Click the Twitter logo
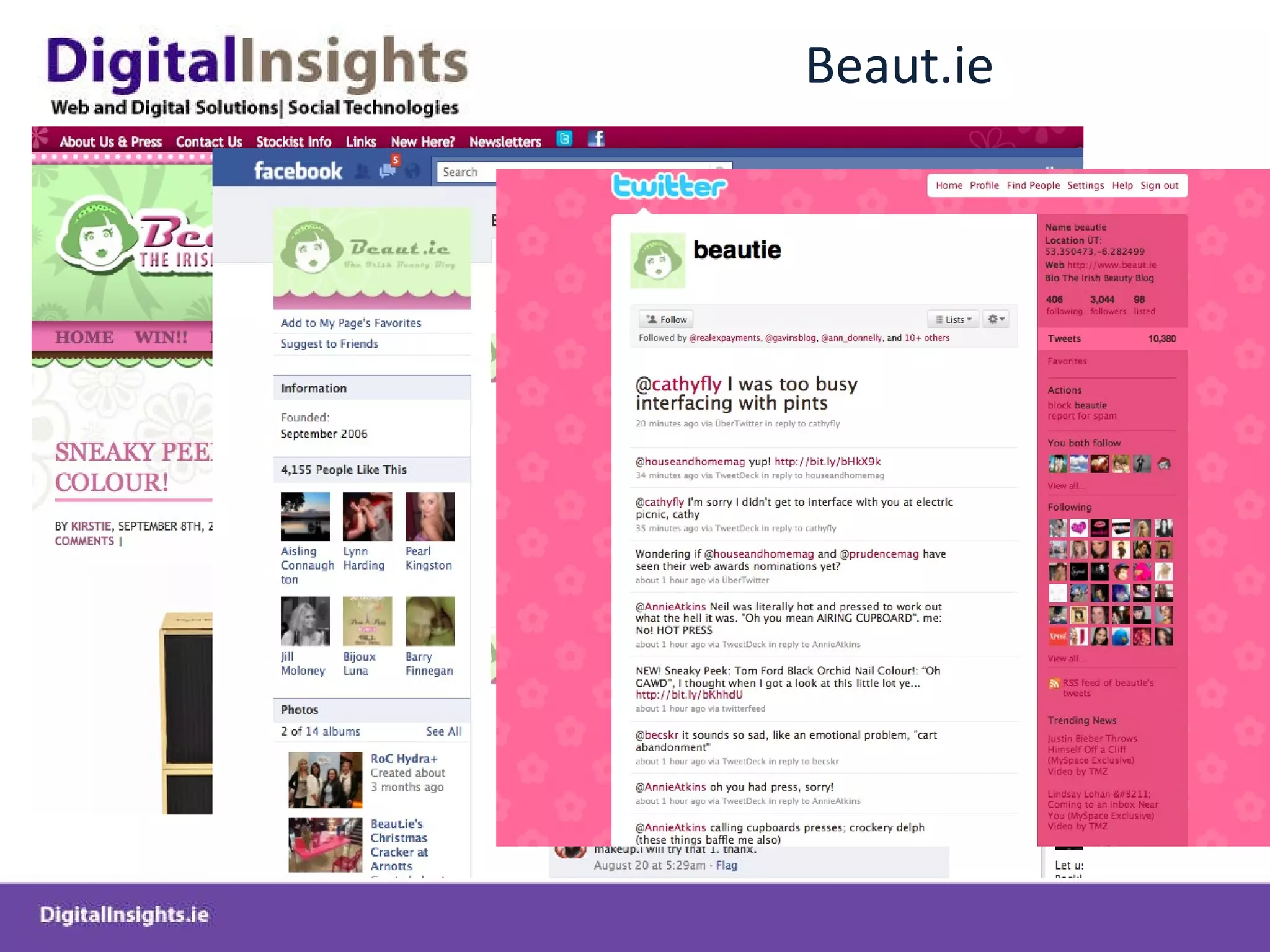1270x952 pixels. pyautogui.click(x=668, y=186)
